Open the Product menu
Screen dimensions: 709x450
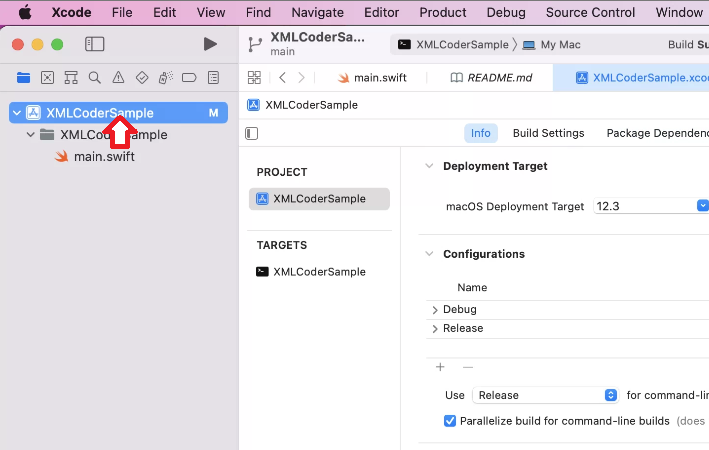point(443,12)
